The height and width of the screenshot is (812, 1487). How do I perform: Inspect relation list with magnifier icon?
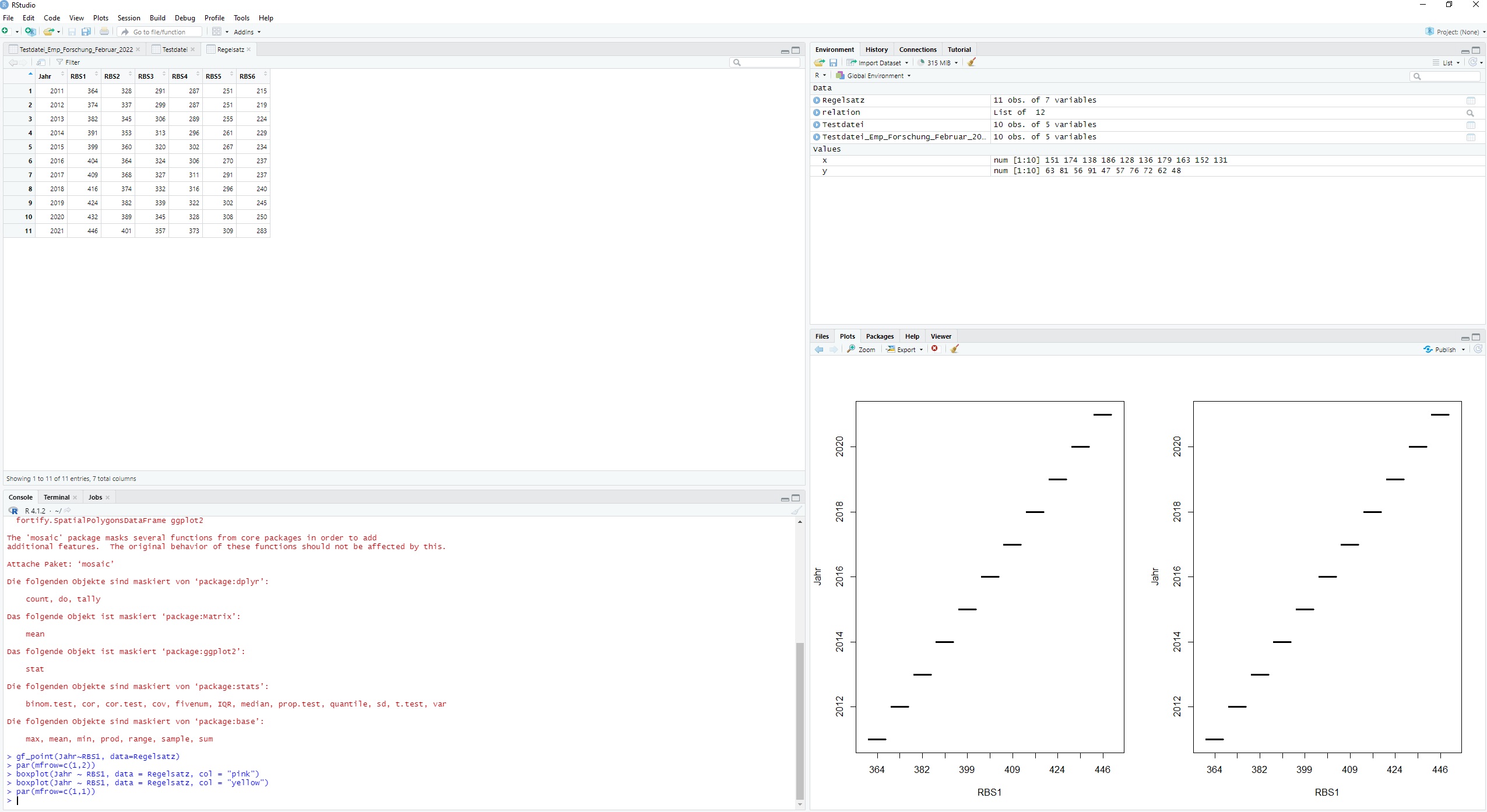pyautogui.click(x=1470, y=113)
